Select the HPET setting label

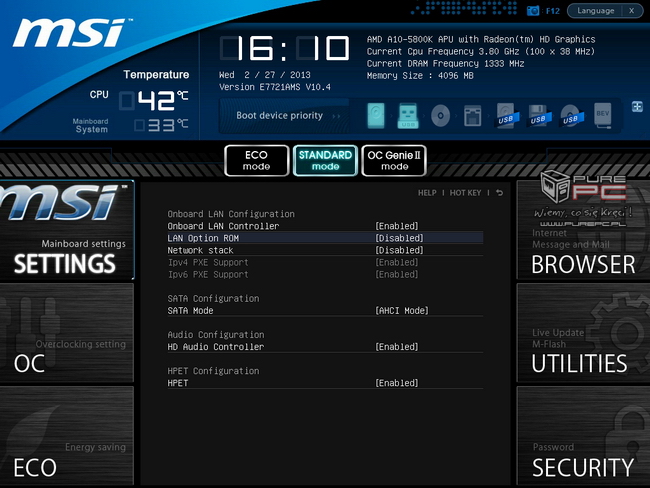coord(178,383)
